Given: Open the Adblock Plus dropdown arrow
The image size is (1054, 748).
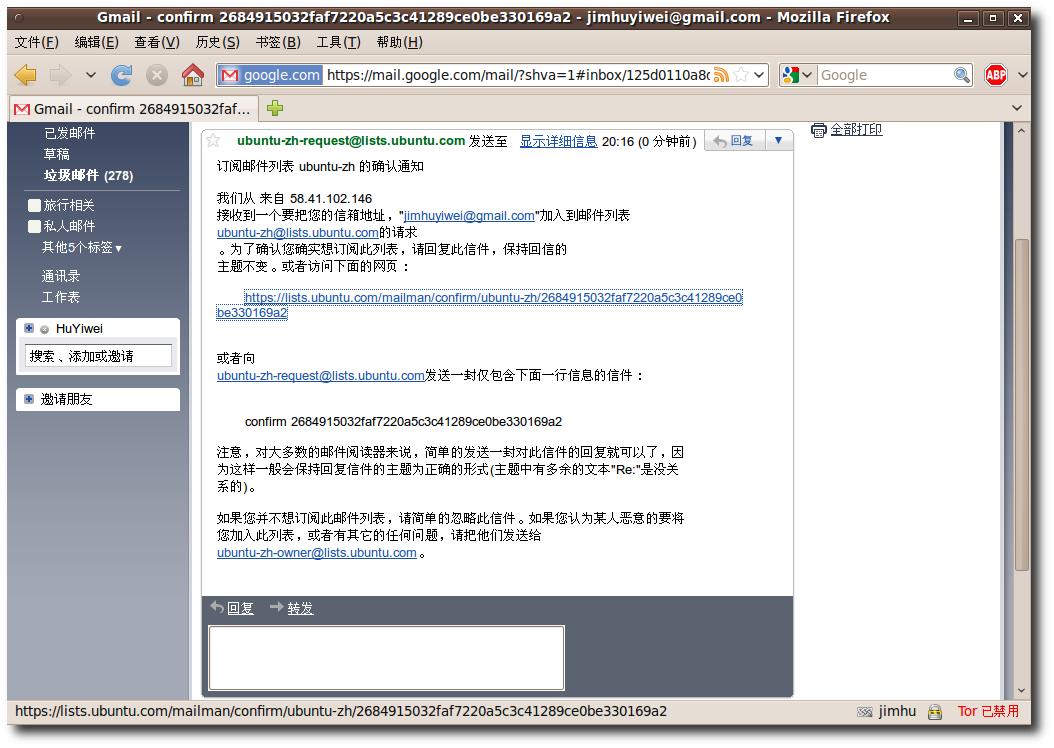Looking at the screenshot, I should coord(1022,75).
